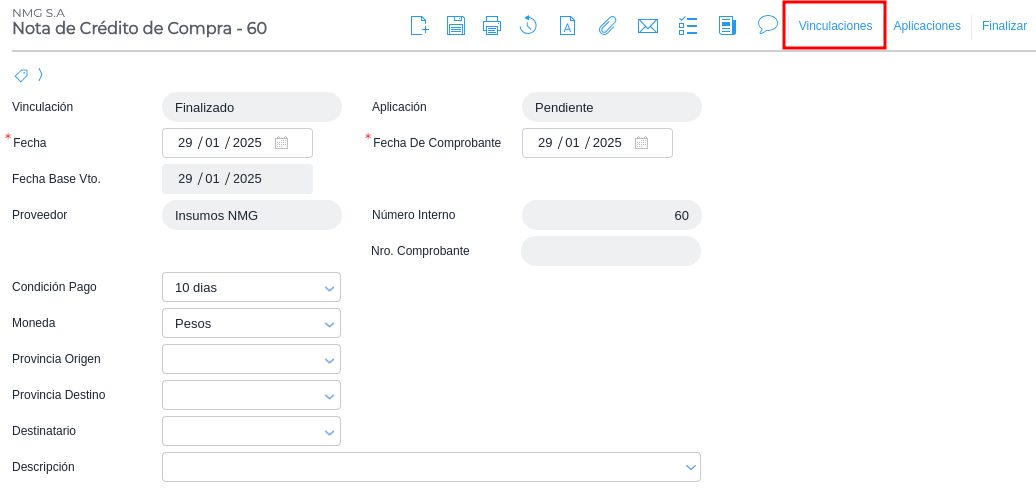
Task: Click the title Nota de Crédito de Compra - 60
Action: coord(139,28)
